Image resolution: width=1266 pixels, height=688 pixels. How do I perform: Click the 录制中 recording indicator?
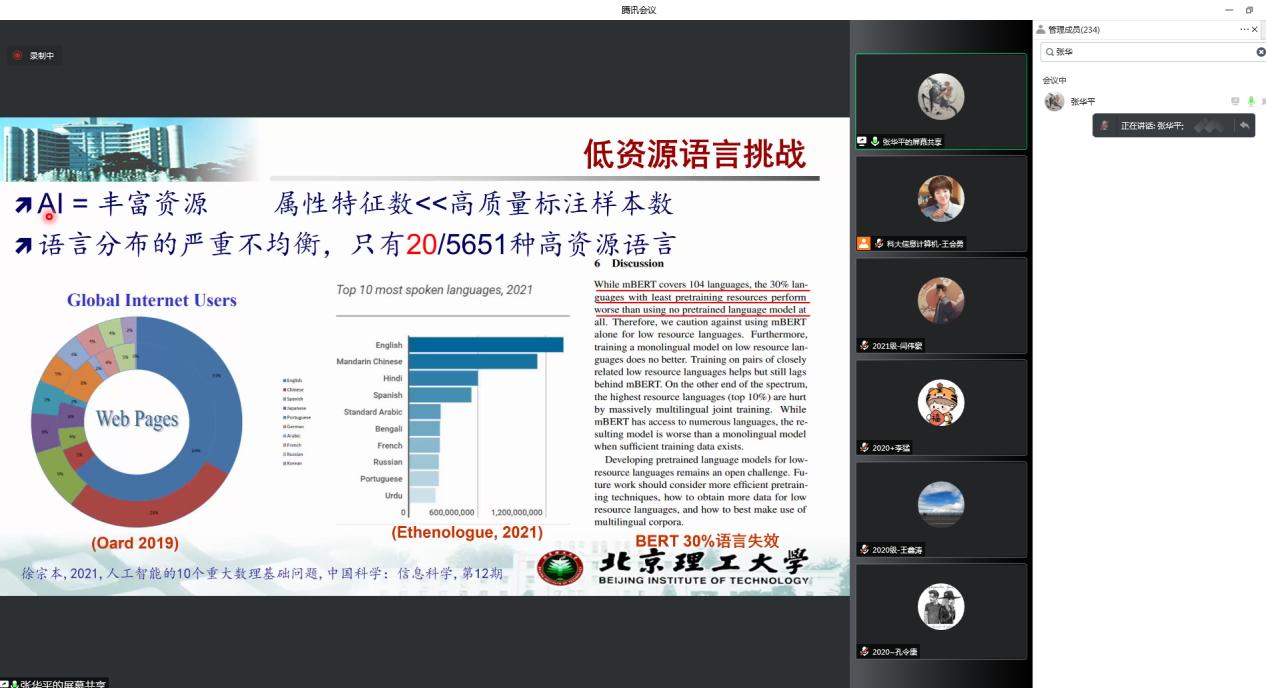tap(34, 56)
